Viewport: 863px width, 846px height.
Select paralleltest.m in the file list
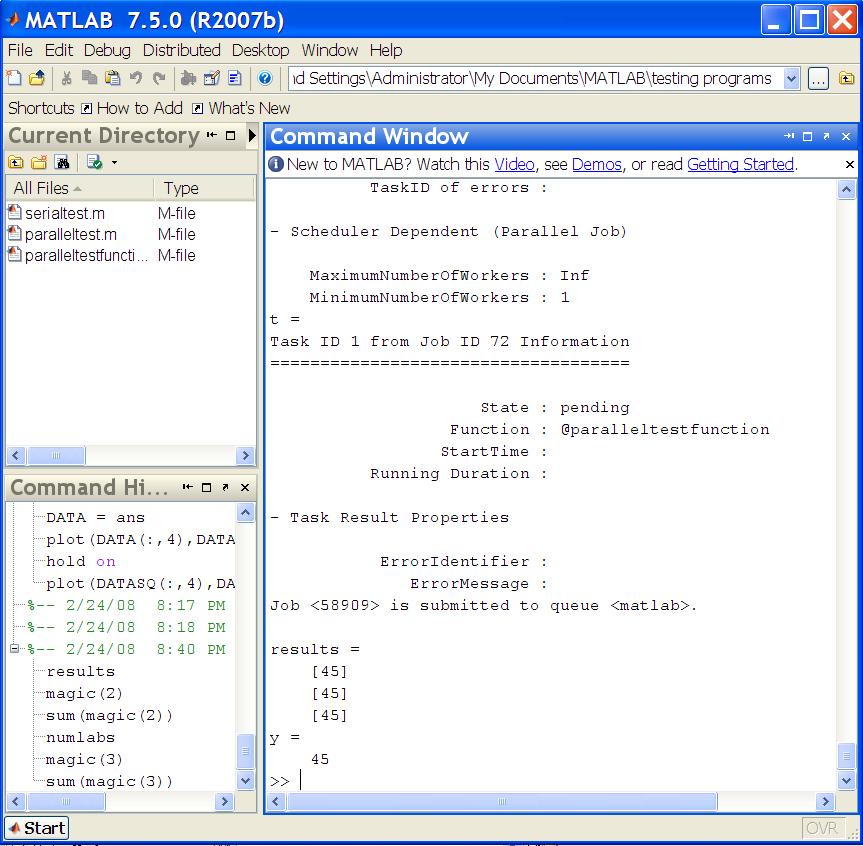[70, 234]
